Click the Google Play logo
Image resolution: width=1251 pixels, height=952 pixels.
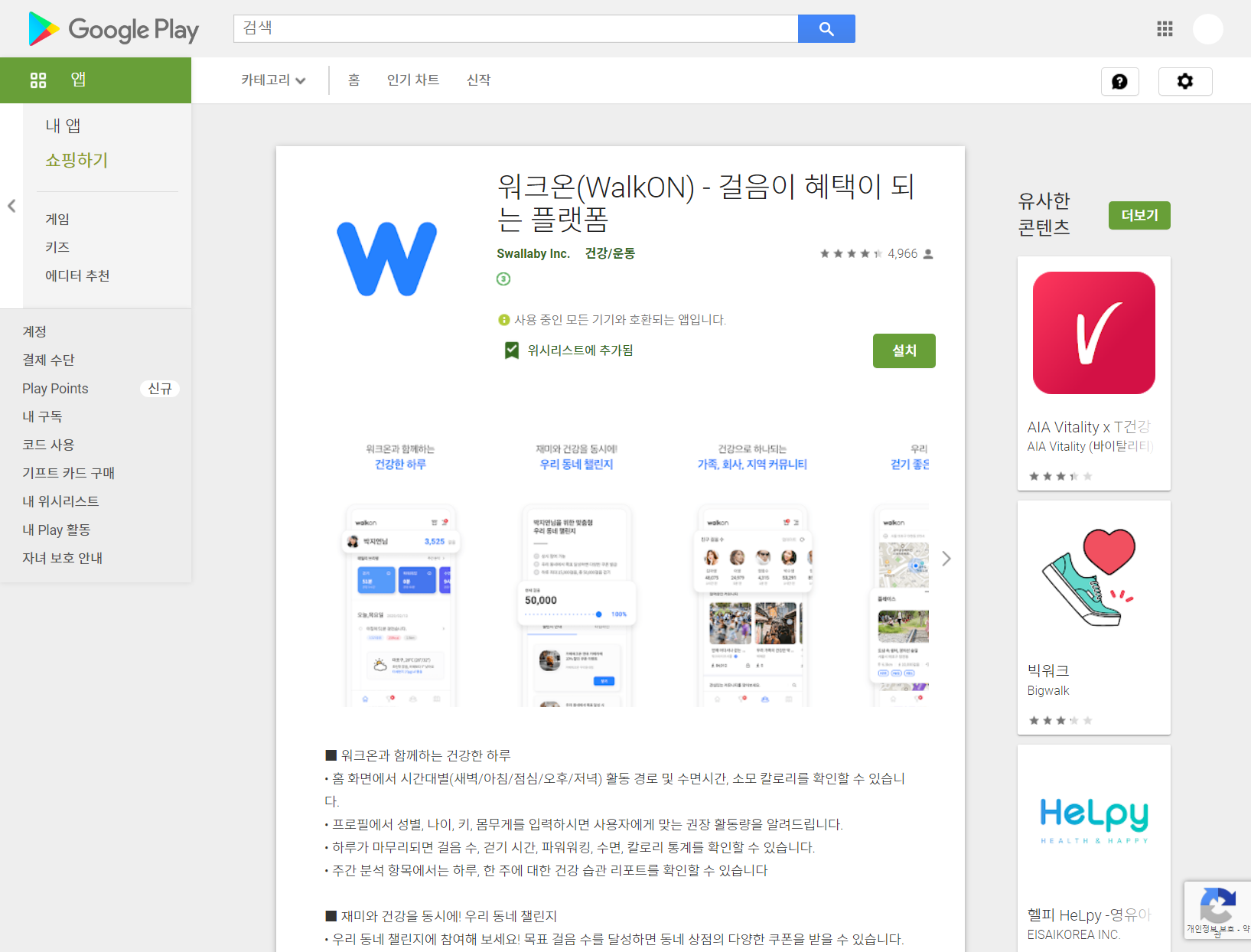pos(113,29)
